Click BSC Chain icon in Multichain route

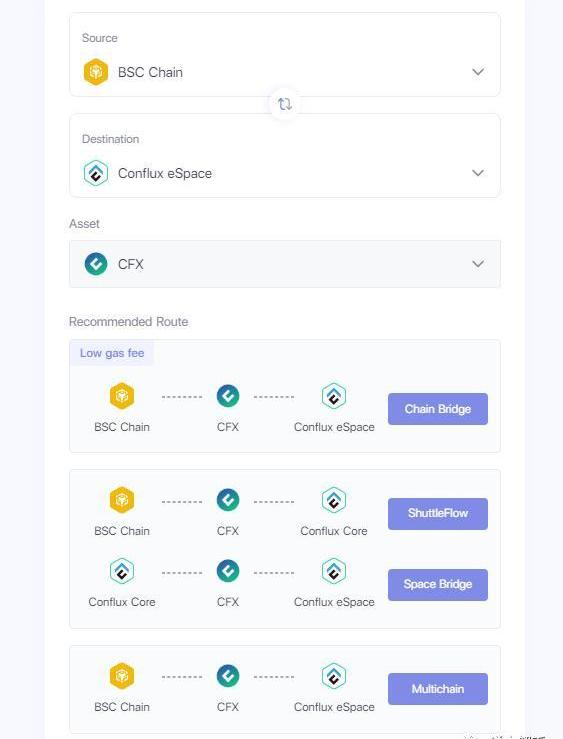122,676
